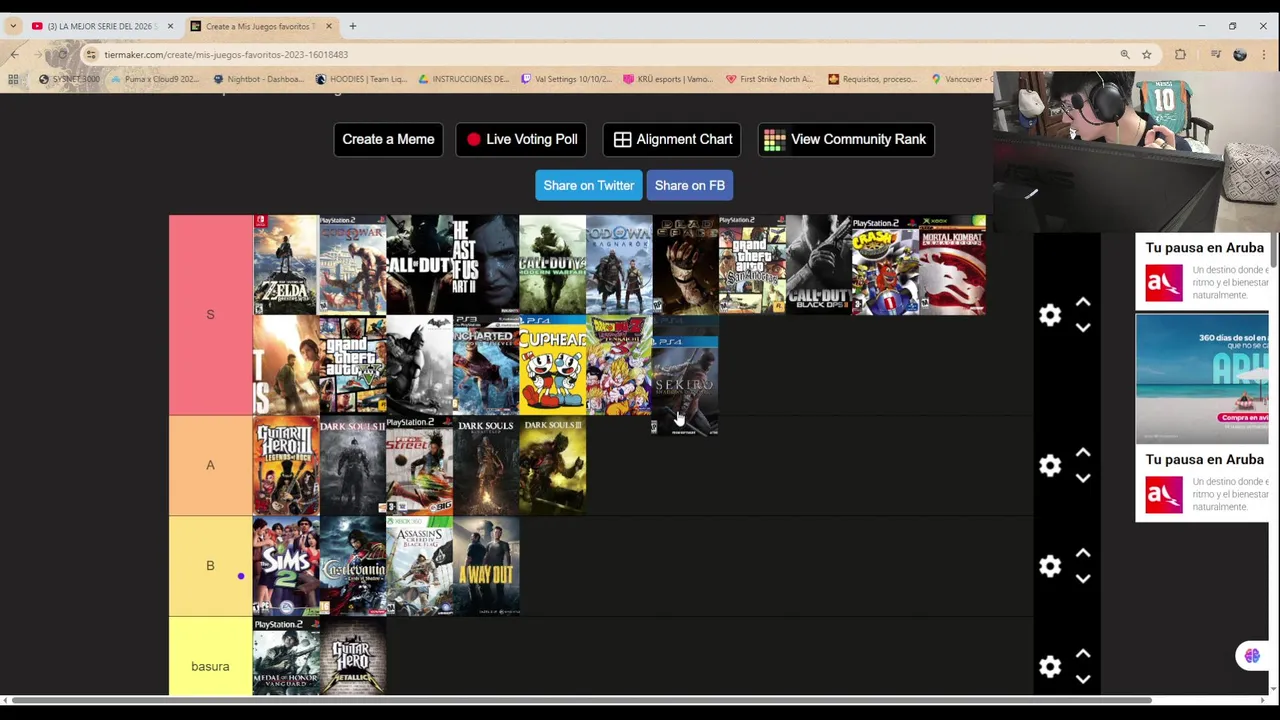
Task: Open the Alignment Chart
Action: [x=672, y=139]
